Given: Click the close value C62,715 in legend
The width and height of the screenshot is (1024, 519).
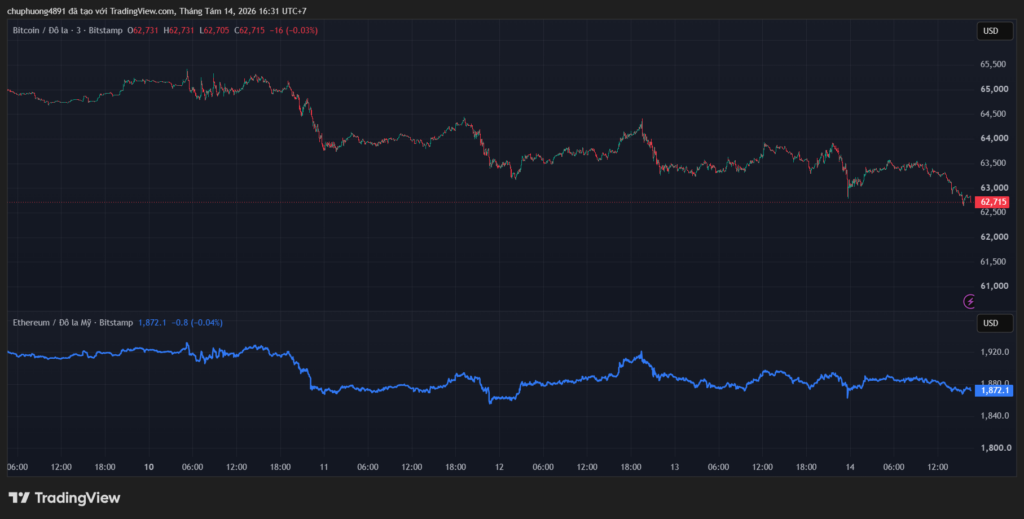Looking at the screenshot, I should coord(249,30).
